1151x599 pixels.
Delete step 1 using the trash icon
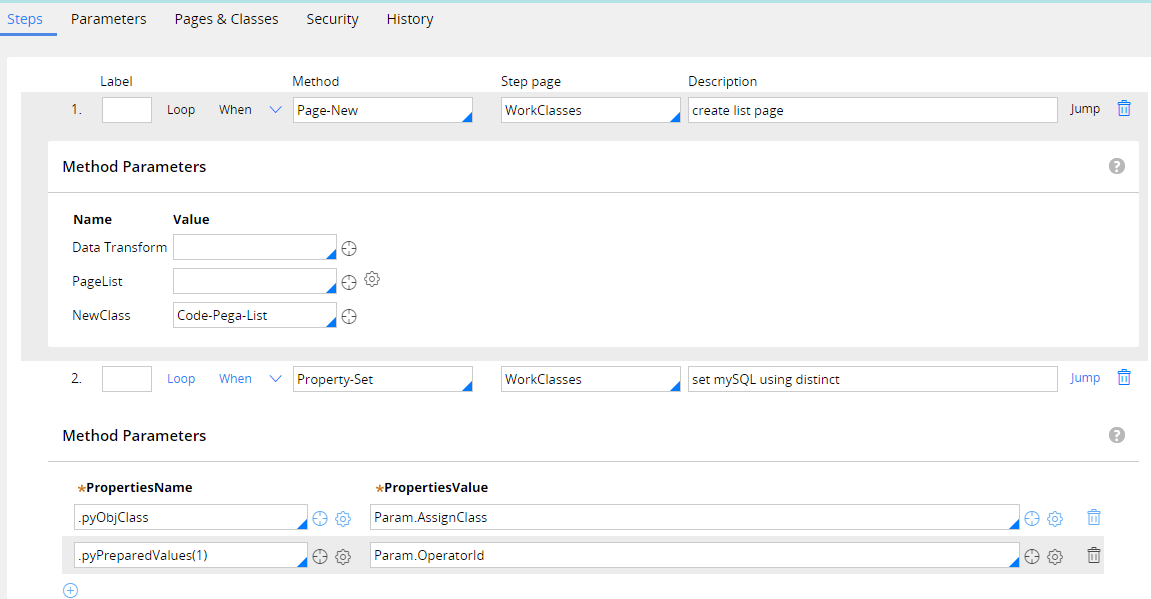pos(1124,108)
